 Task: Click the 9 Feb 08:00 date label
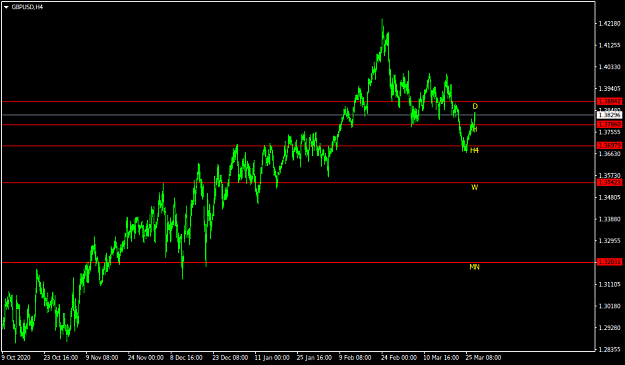click(355, 358)
